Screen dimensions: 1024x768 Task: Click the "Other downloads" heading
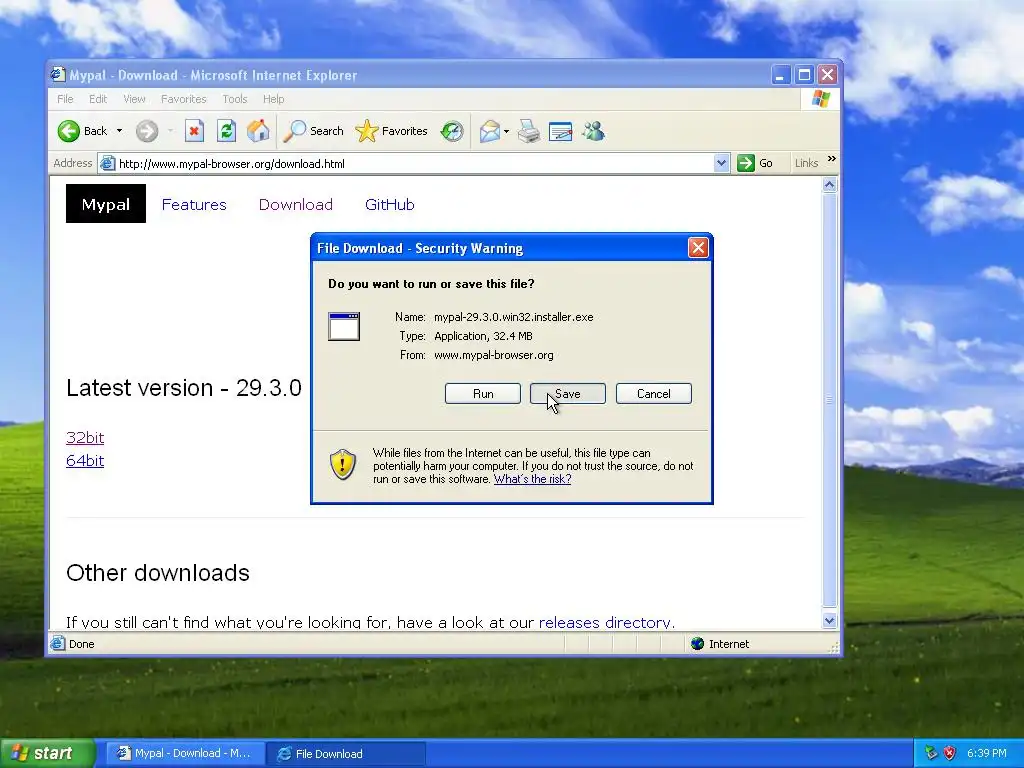[158, 573]
